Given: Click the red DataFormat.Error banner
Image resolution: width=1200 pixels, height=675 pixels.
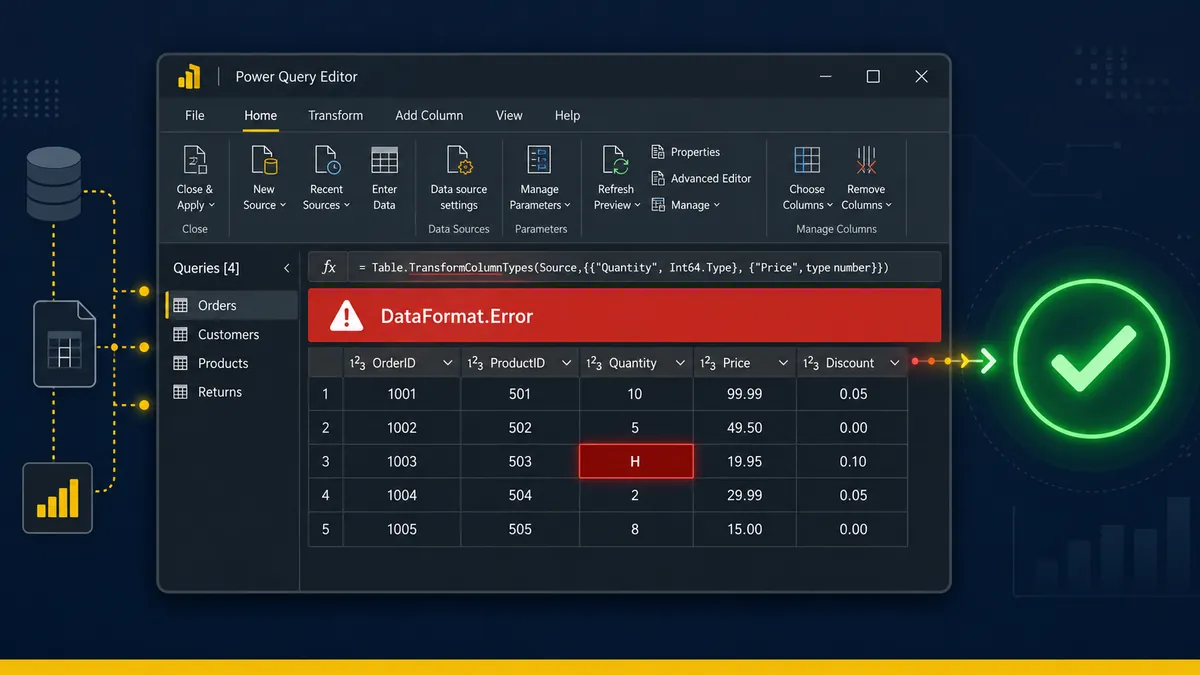Looking at the screenshot, I should [x=625, y=316].
